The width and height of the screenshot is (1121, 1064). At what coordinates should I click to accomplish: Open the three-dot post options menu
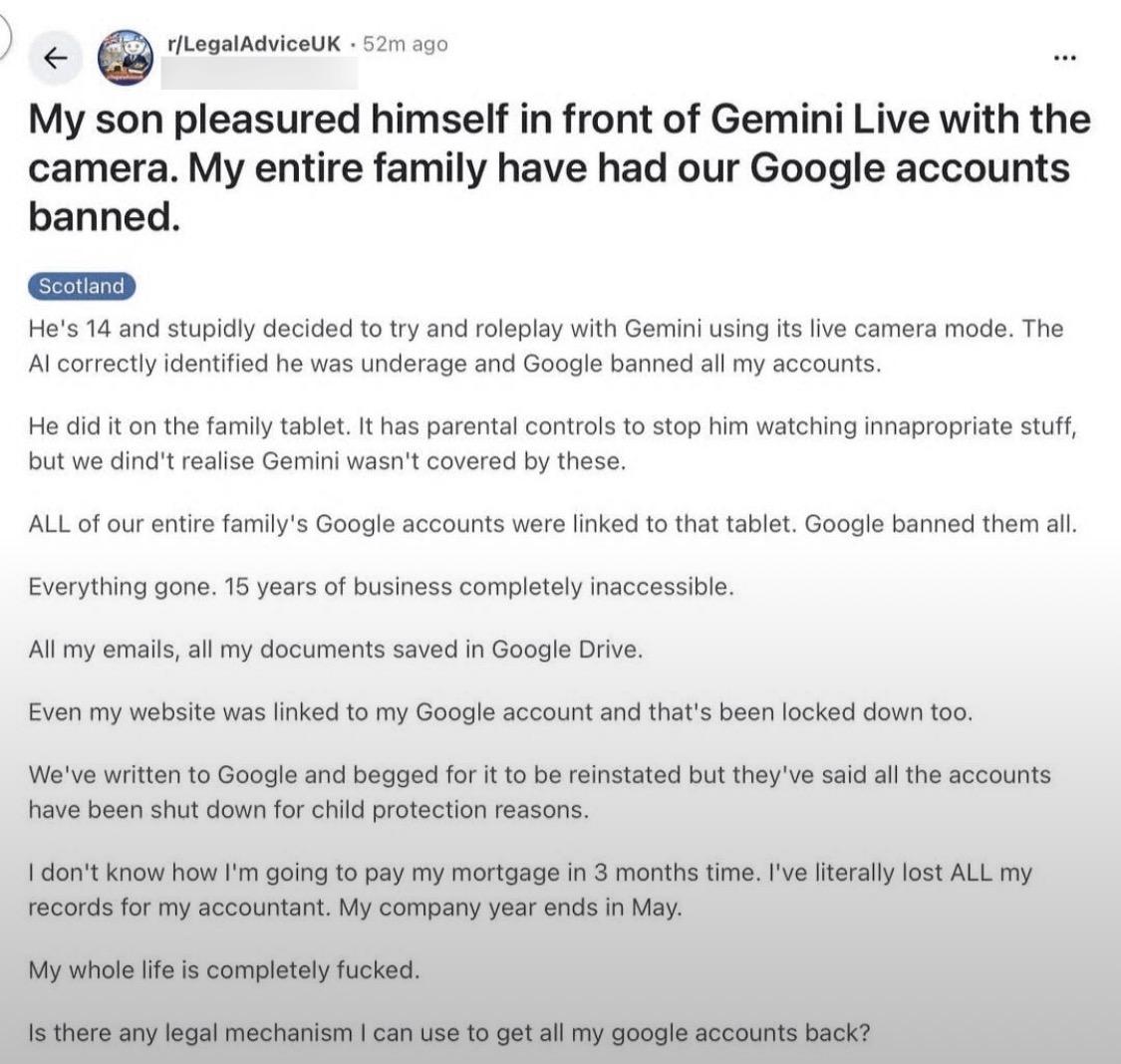click(x=1065, y=57)
